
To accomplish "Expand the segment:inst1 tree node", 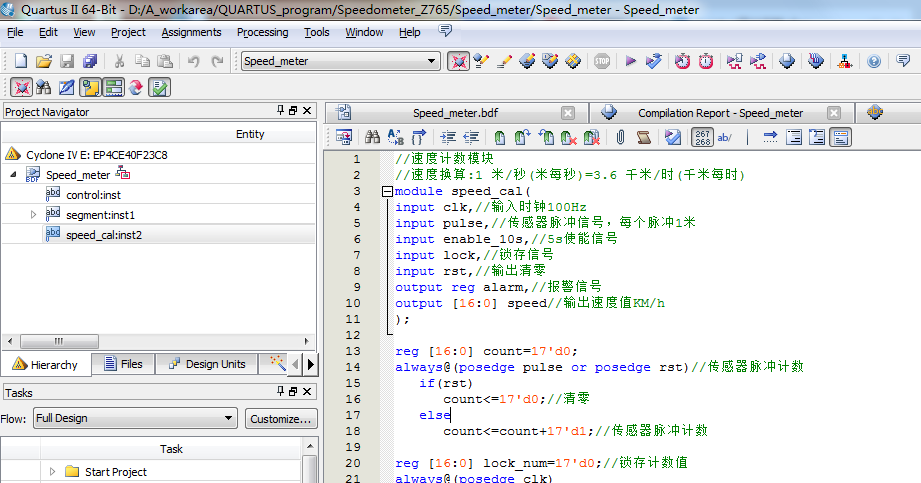I will pyautogui.click(x=33, y=214).
